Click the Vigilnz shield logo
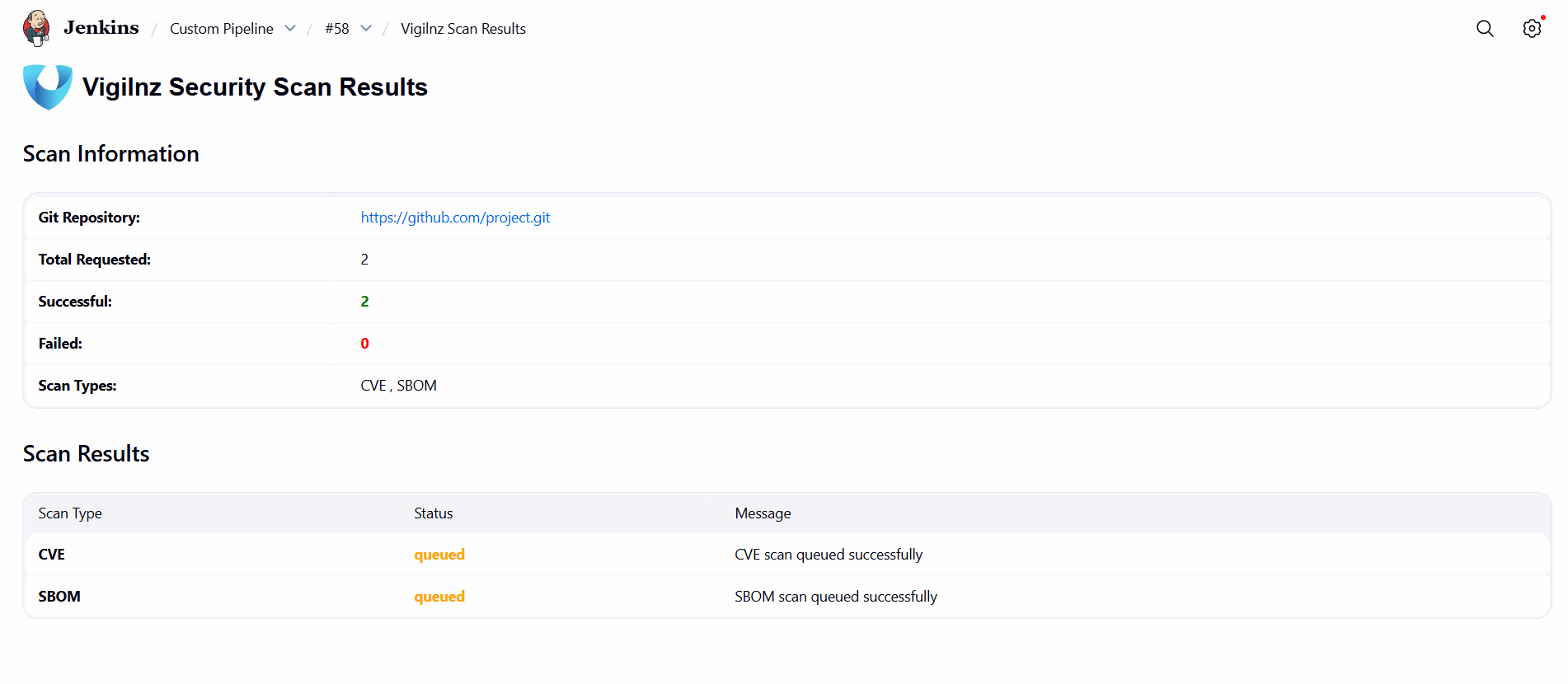The height and width of the screenshot is (684, 1568). tap(48, 87)
